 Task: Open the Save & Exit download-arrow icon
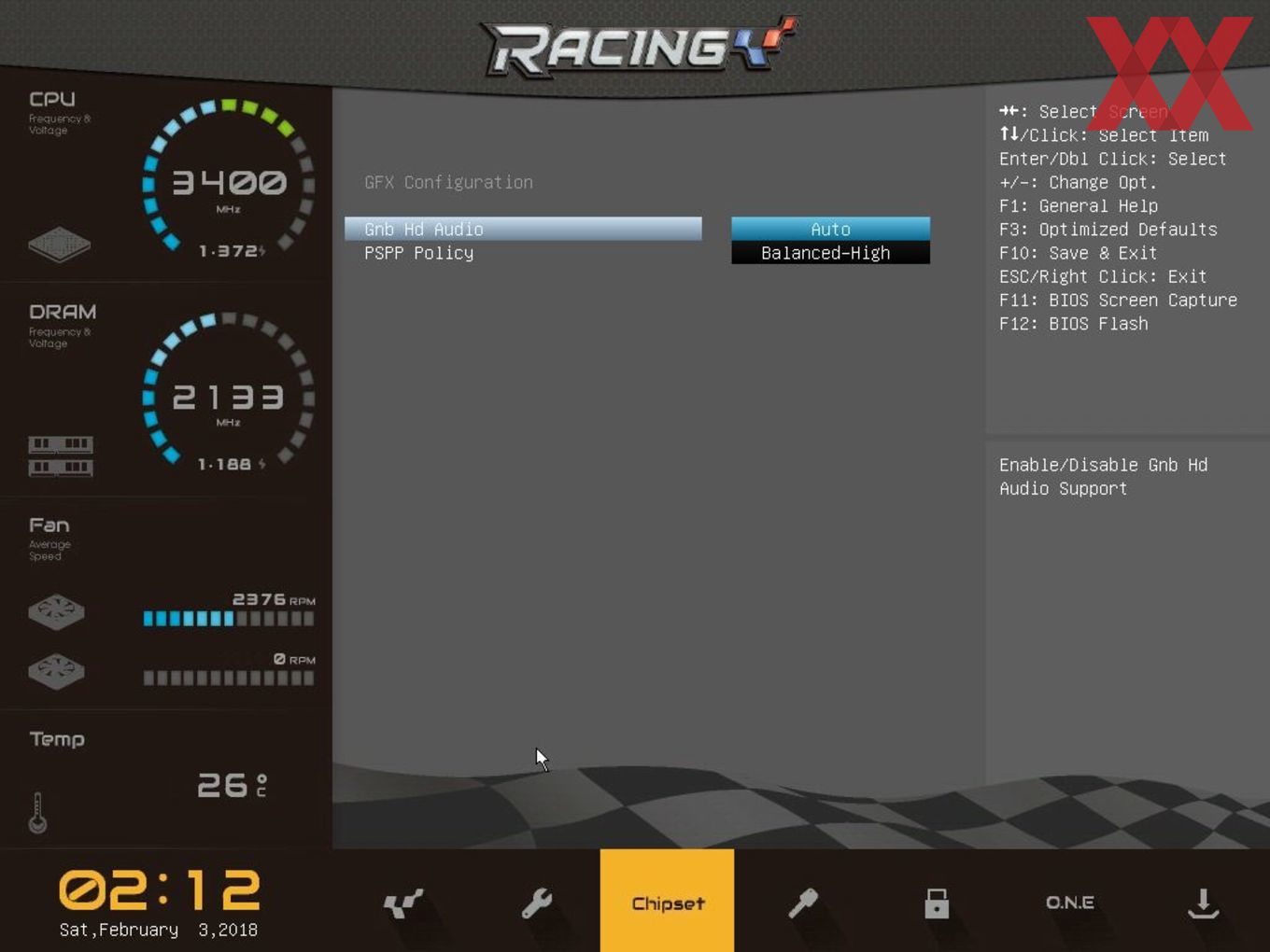(1203, 903)
